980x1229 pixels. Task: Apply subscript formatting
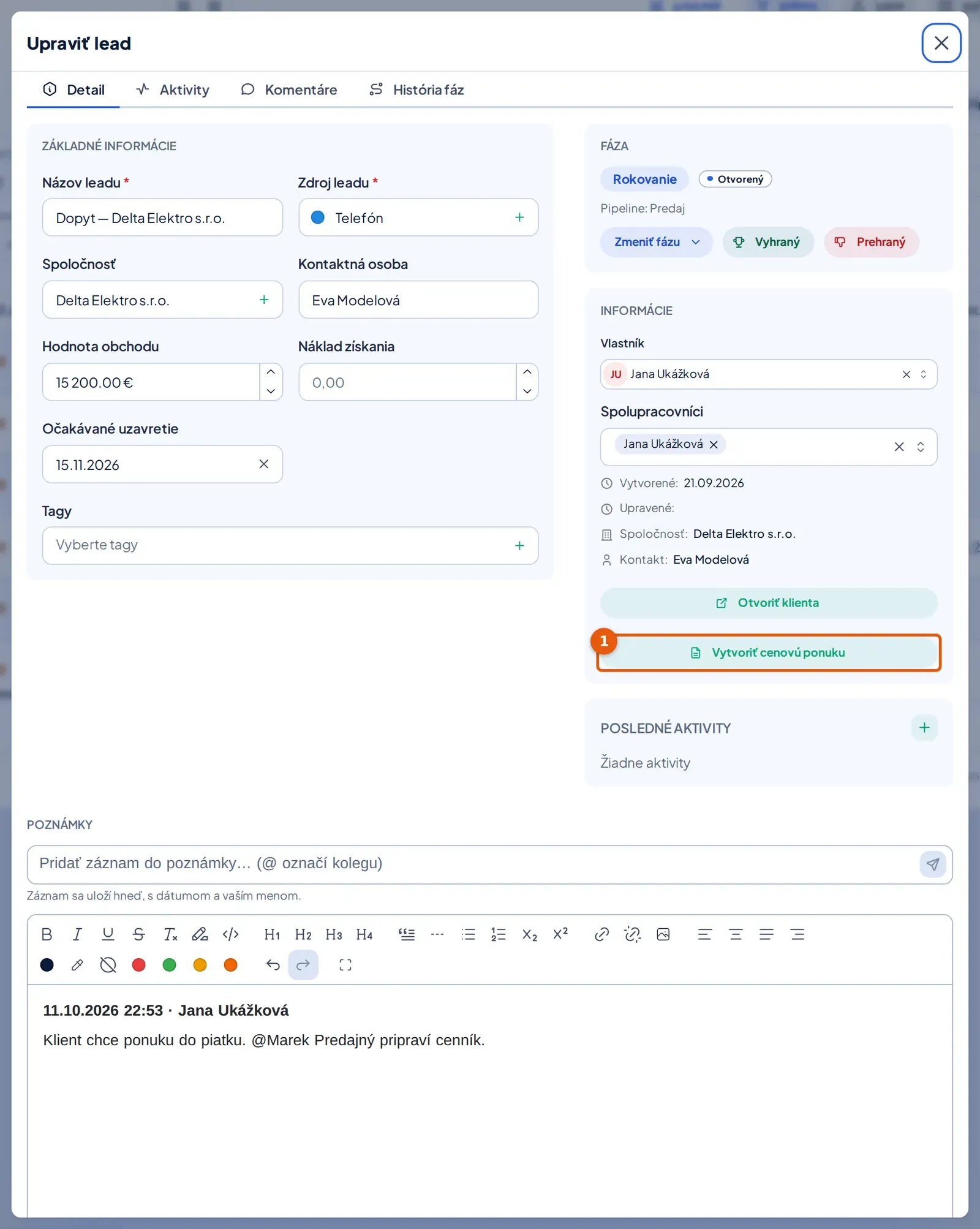coord(530,934)
